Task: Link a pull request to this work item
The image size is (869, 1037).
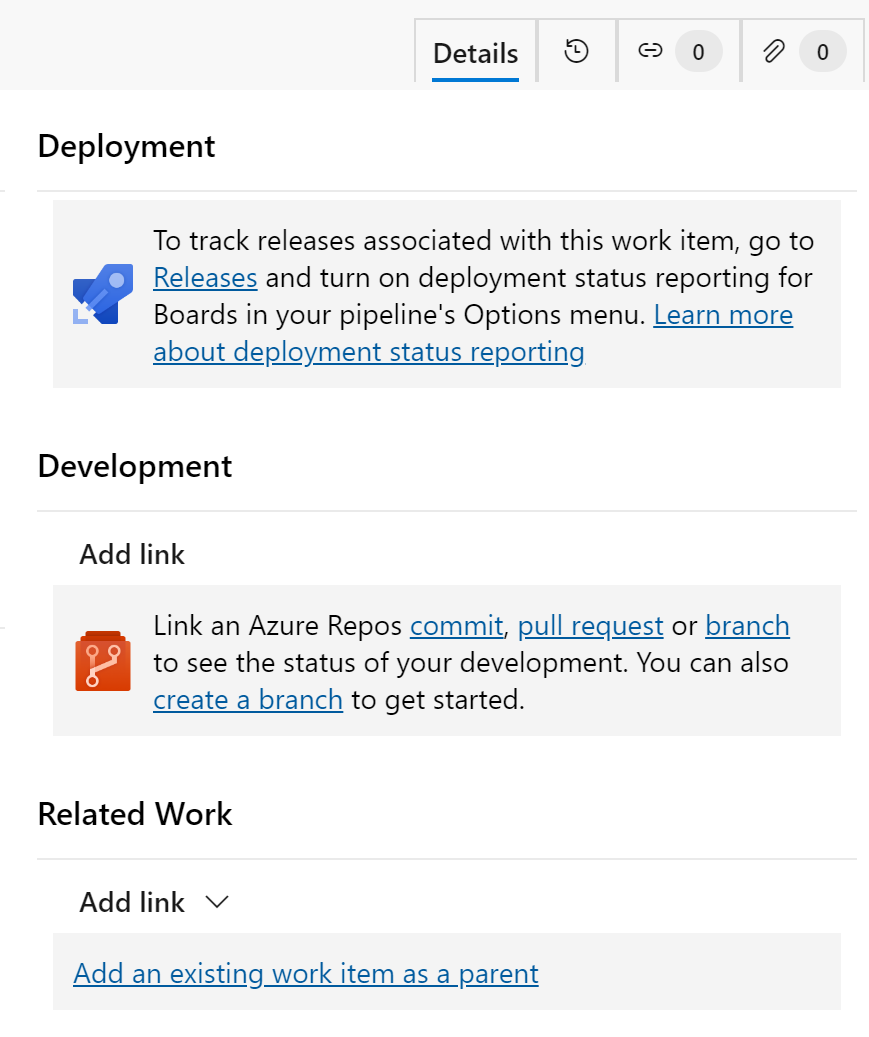Action: point(590,625)
